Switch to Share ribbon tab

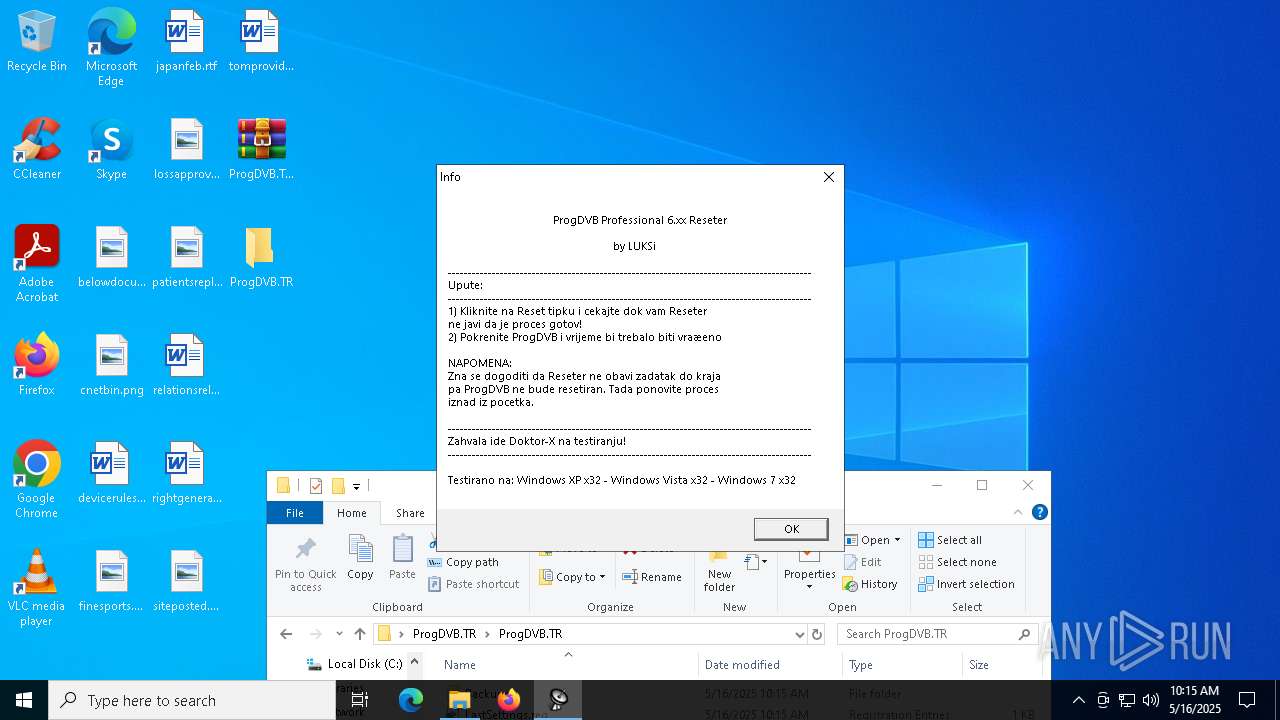[x=410, y=513]
